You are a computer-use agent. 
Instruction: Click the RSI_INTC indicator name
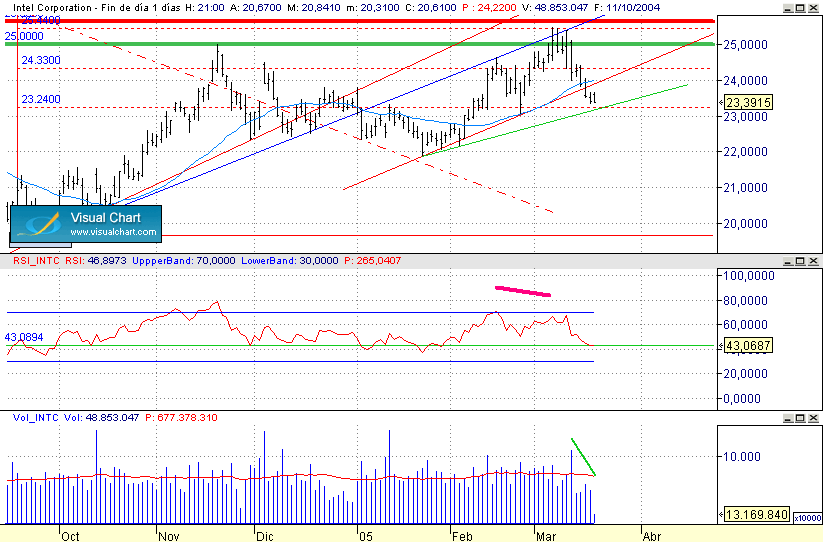36,261
